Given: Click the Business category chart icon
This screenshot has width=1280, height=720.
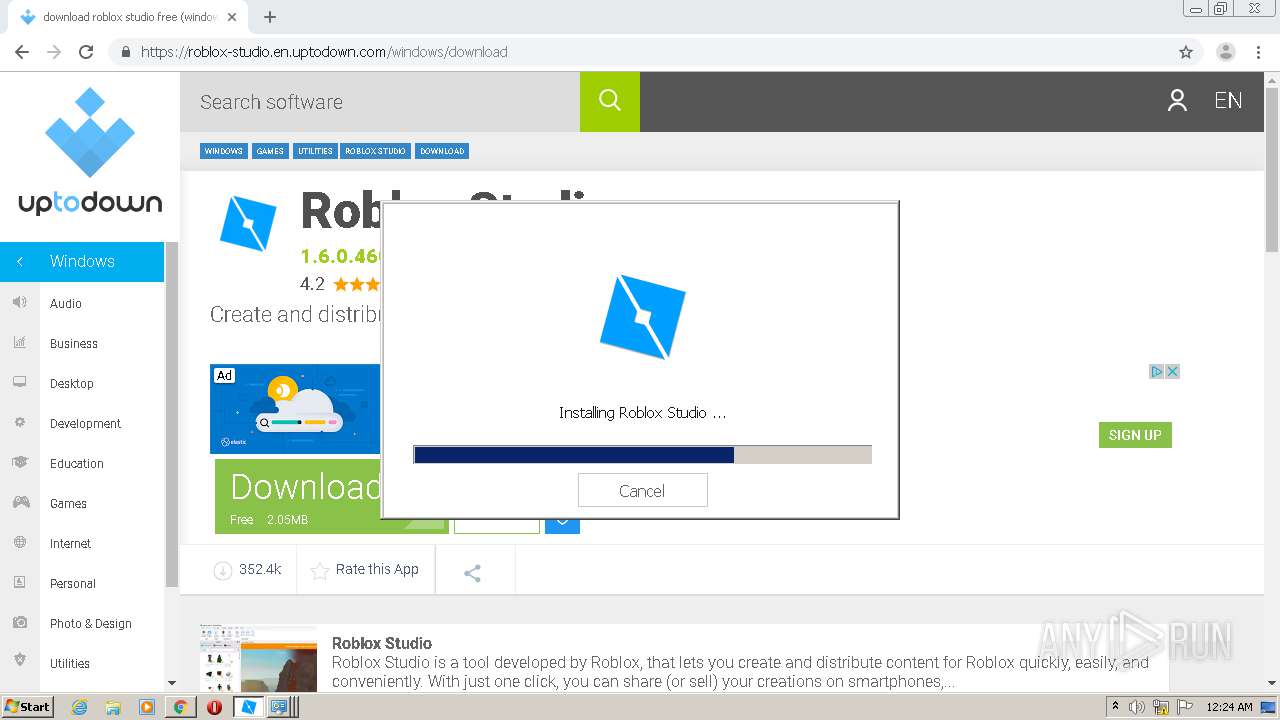Looking at the screenshot, I should click(19, 343).
